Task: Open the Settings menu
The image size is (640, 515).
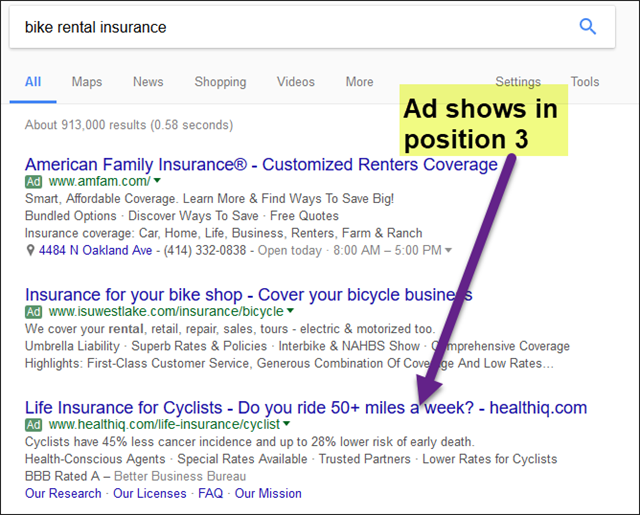Action: [518, 82]
